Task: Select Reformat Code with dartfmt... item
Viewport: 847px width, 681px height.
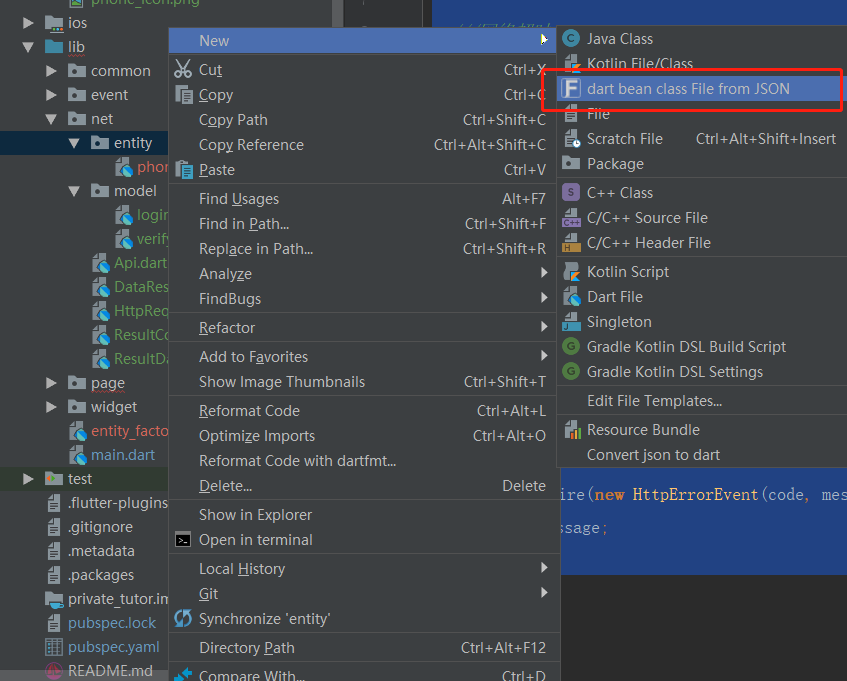Action: [362, 461]
